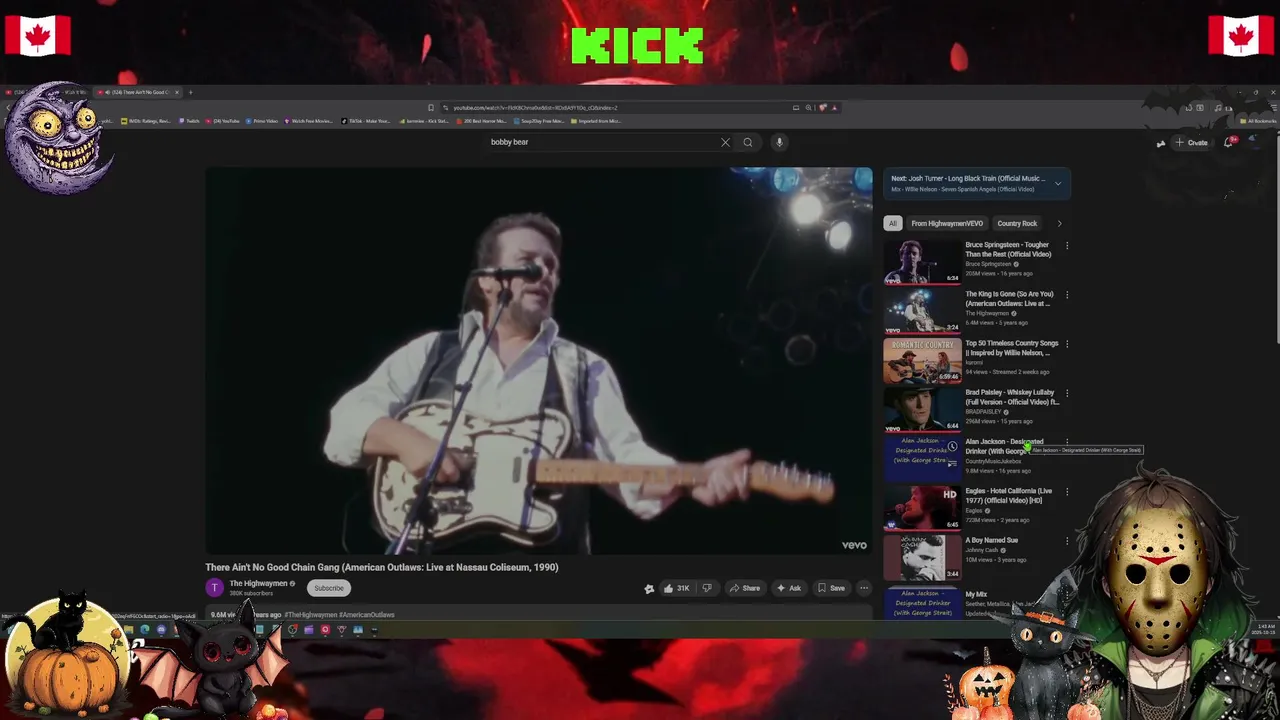
Task: Open The Highwaymen channel name link
Action: pos(258,583)
